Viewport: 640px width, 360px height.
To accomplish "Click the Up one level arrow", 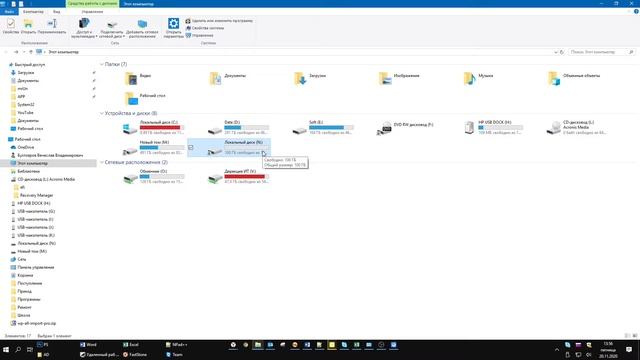I will [x=31, y=52].
